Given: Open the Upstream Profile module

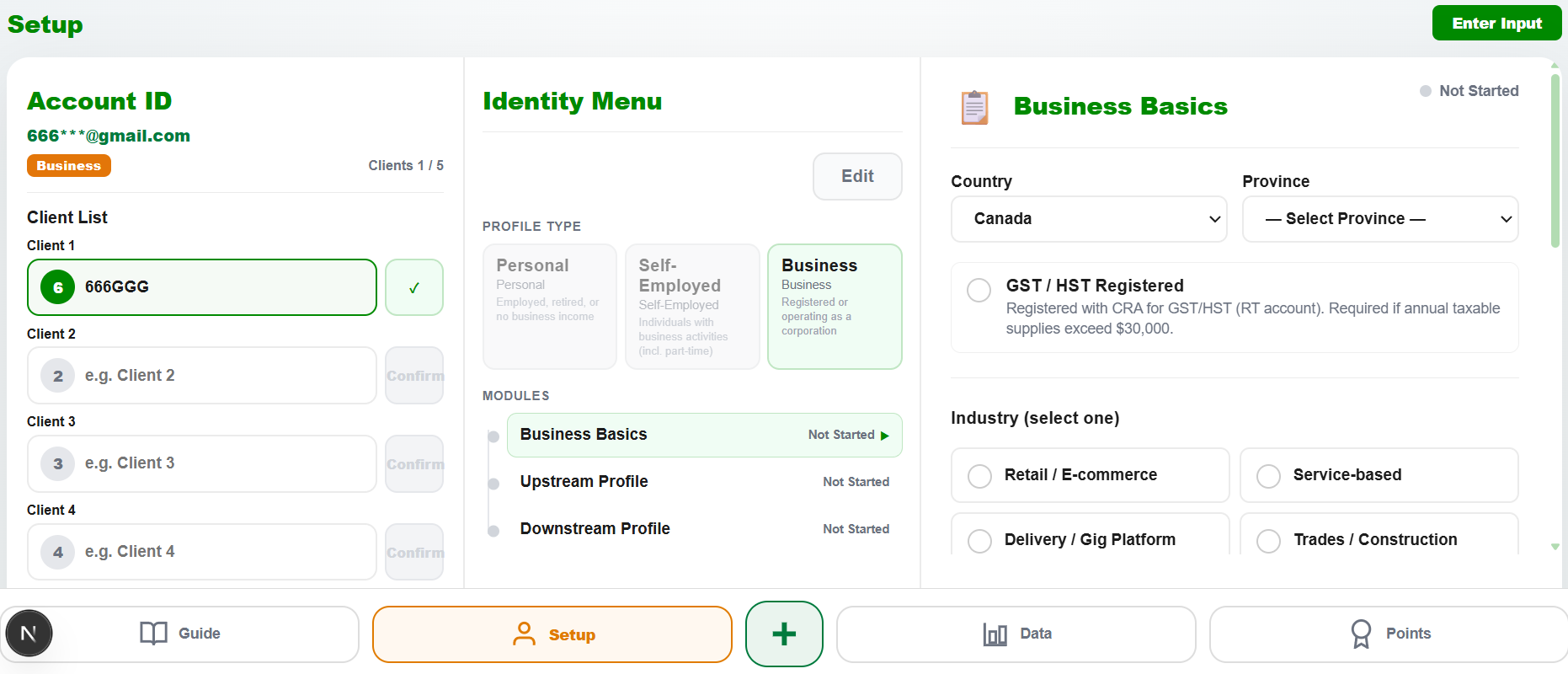Looking at the screenshot, I should click(x=703, y=482).
